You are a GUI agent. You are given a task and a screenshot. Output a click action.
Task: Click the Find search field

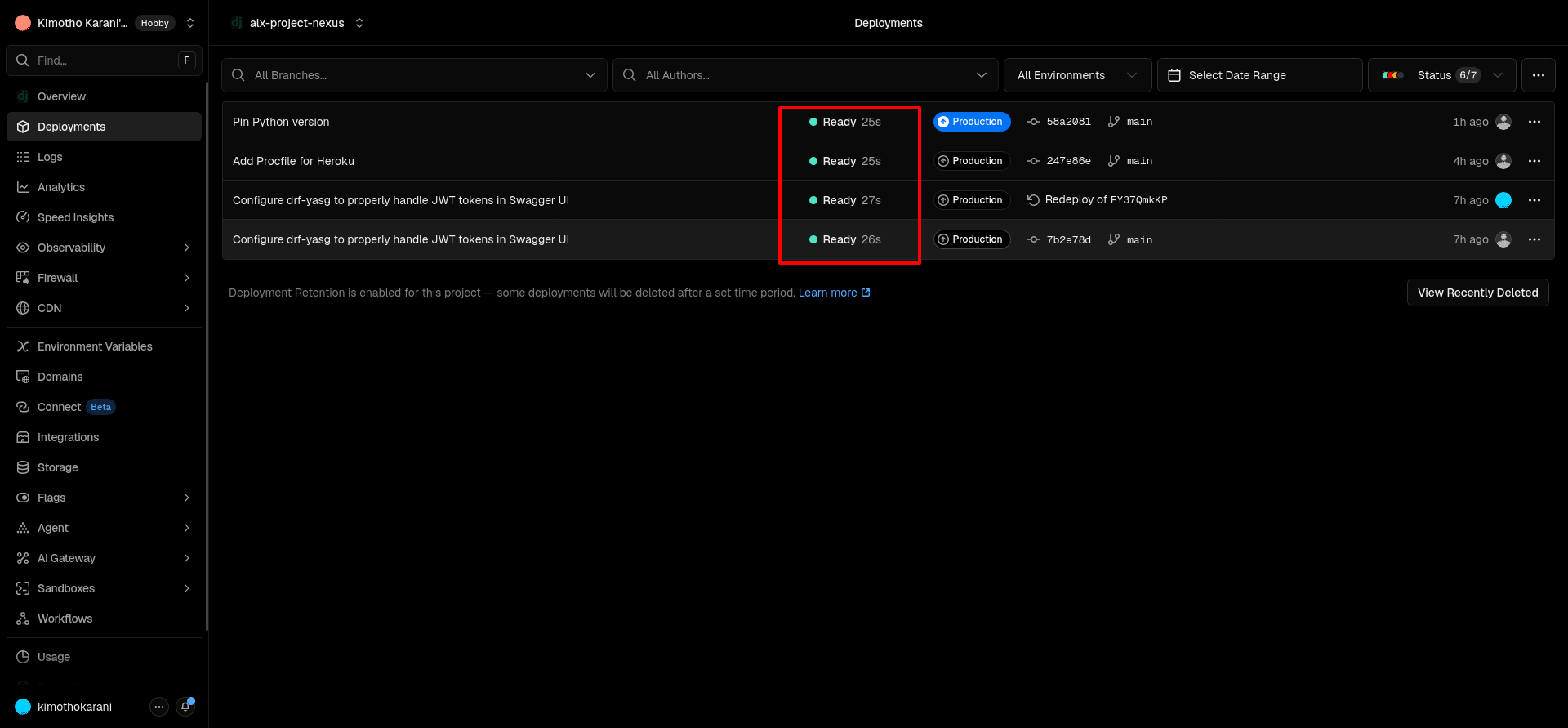(104, 60)
